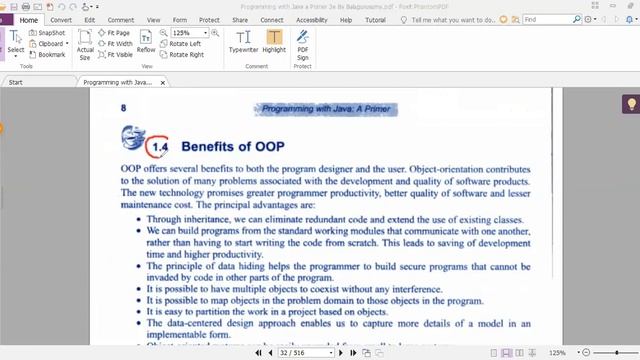Select single page view mode

(x=494, y=353)
